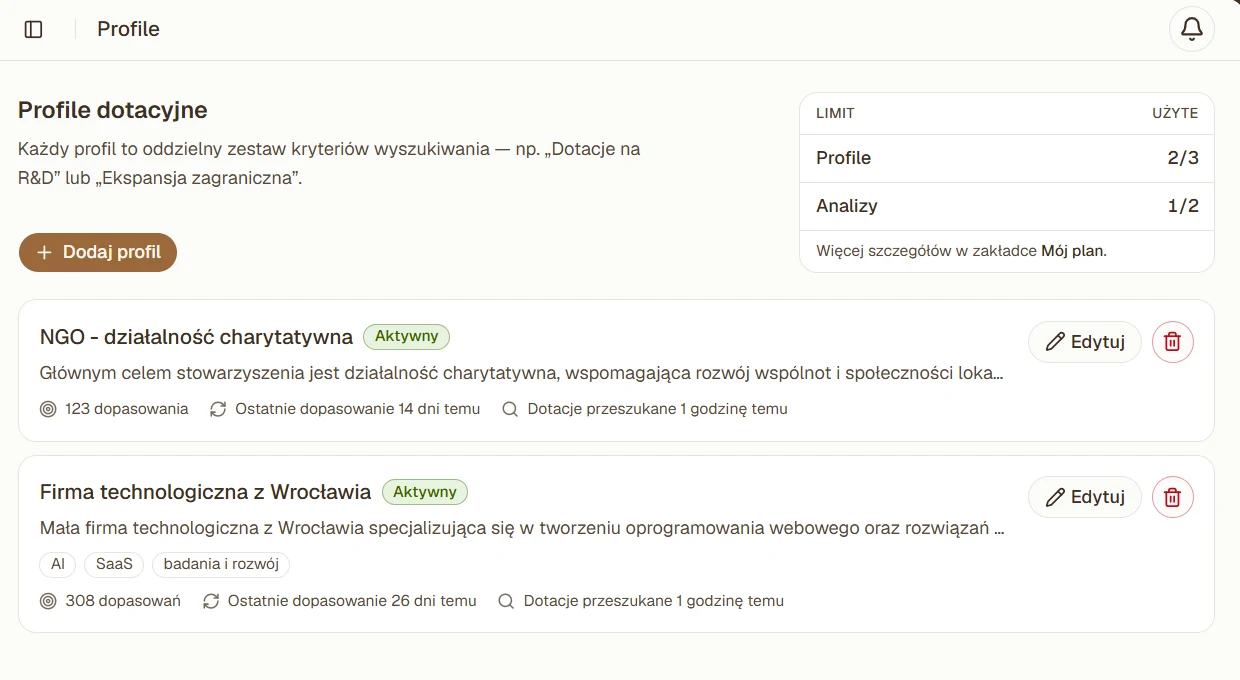This screenshot has height=680, width=1240.
Task: Edit the NGO charity profile
Action: pyautogui.click(x=1085, y=342)
